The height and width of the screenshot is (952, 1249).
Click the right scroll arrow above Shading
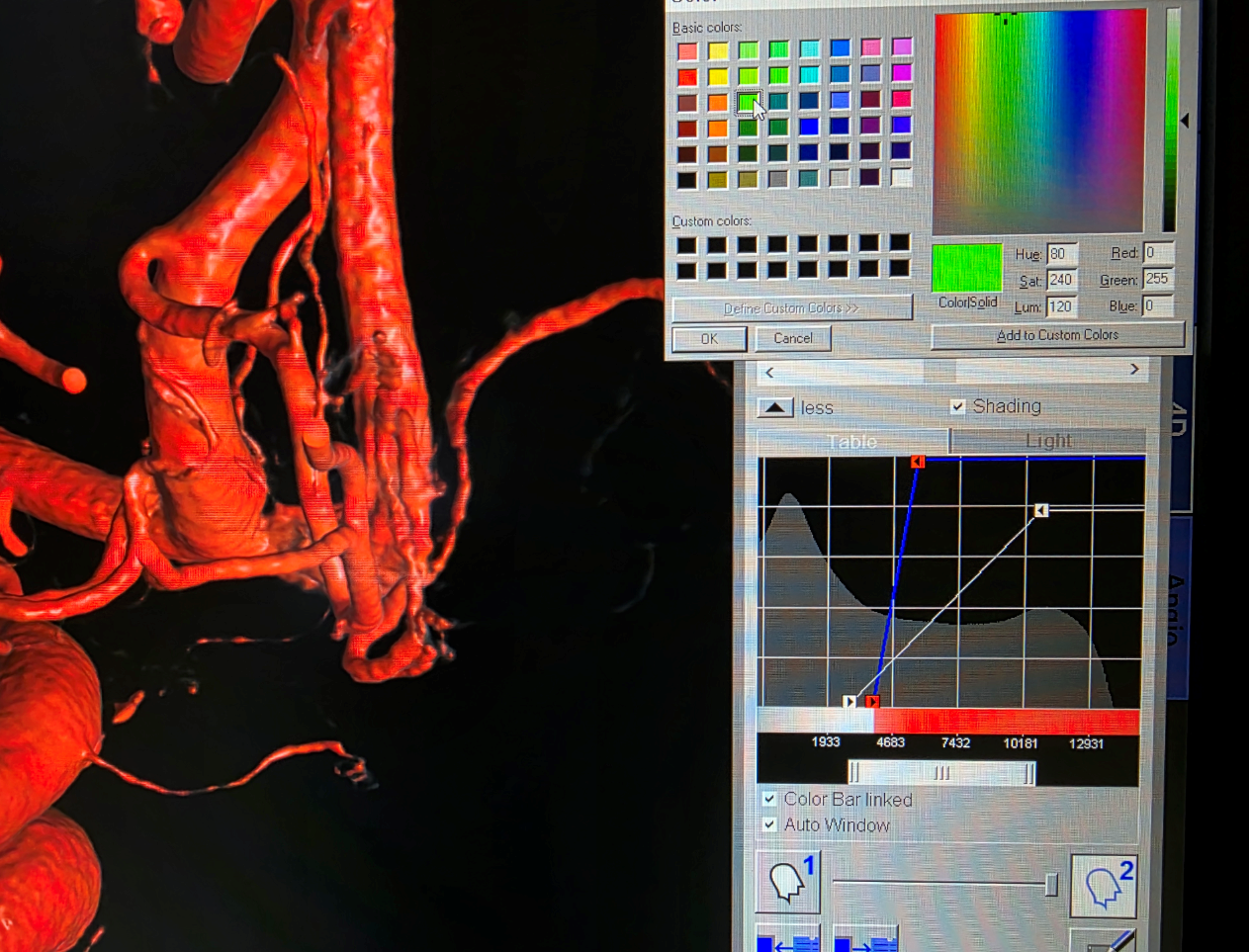tap(1134, 370)
